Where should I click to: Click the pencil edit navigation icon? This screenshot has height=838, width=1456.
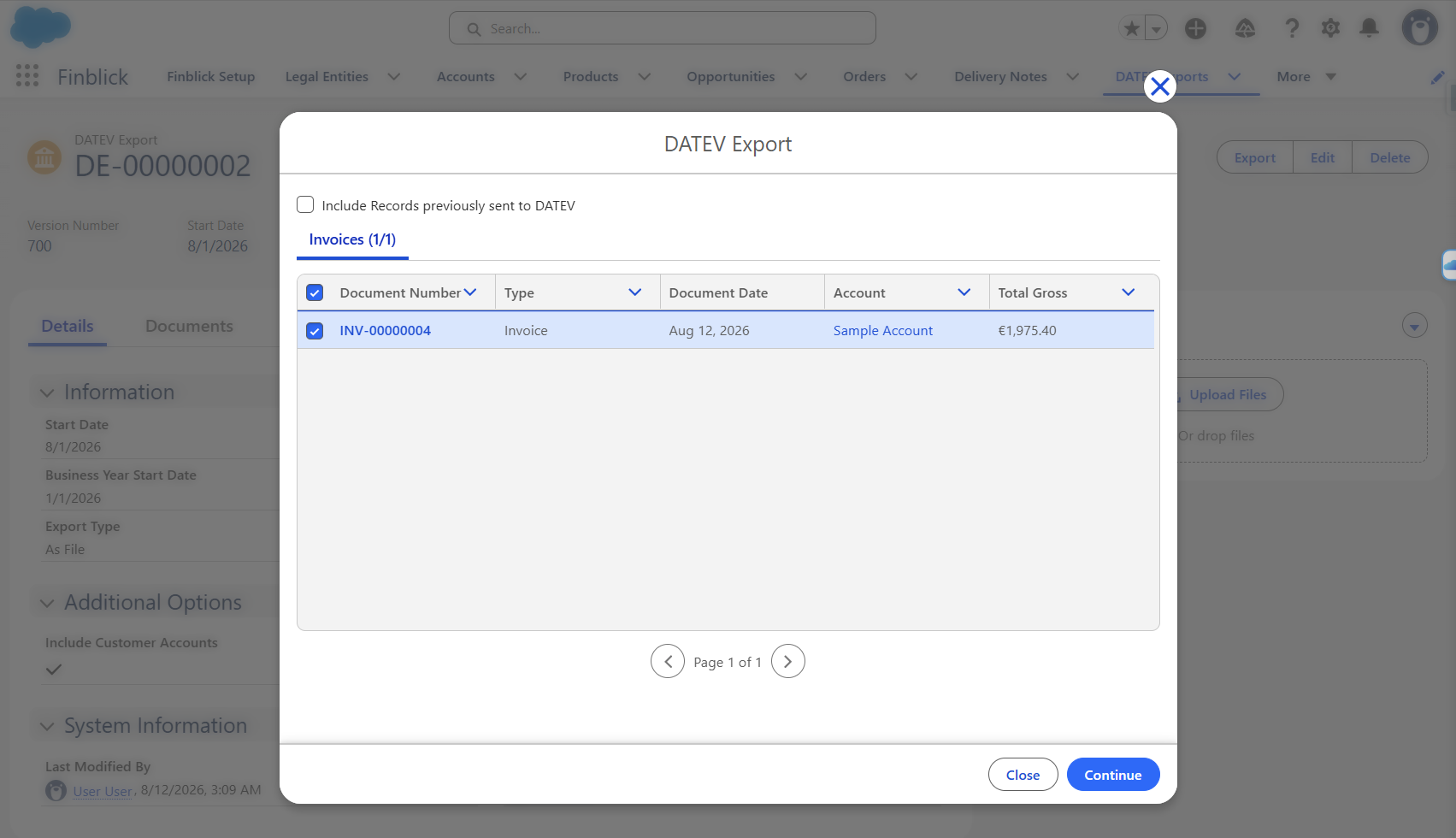(1437, 77)
